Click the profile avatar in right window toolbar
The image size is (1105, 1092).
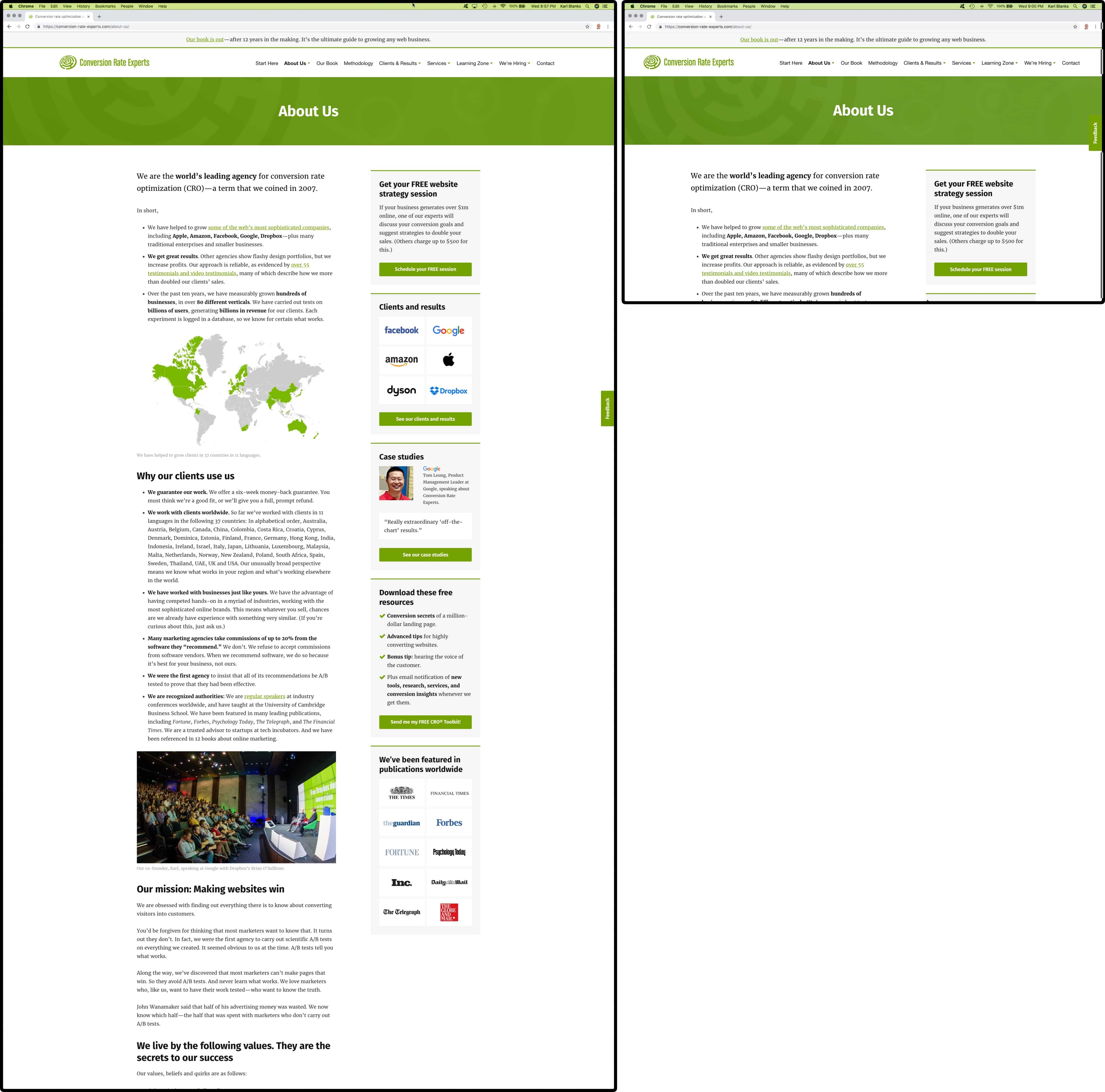click(x=1086, y=26)
